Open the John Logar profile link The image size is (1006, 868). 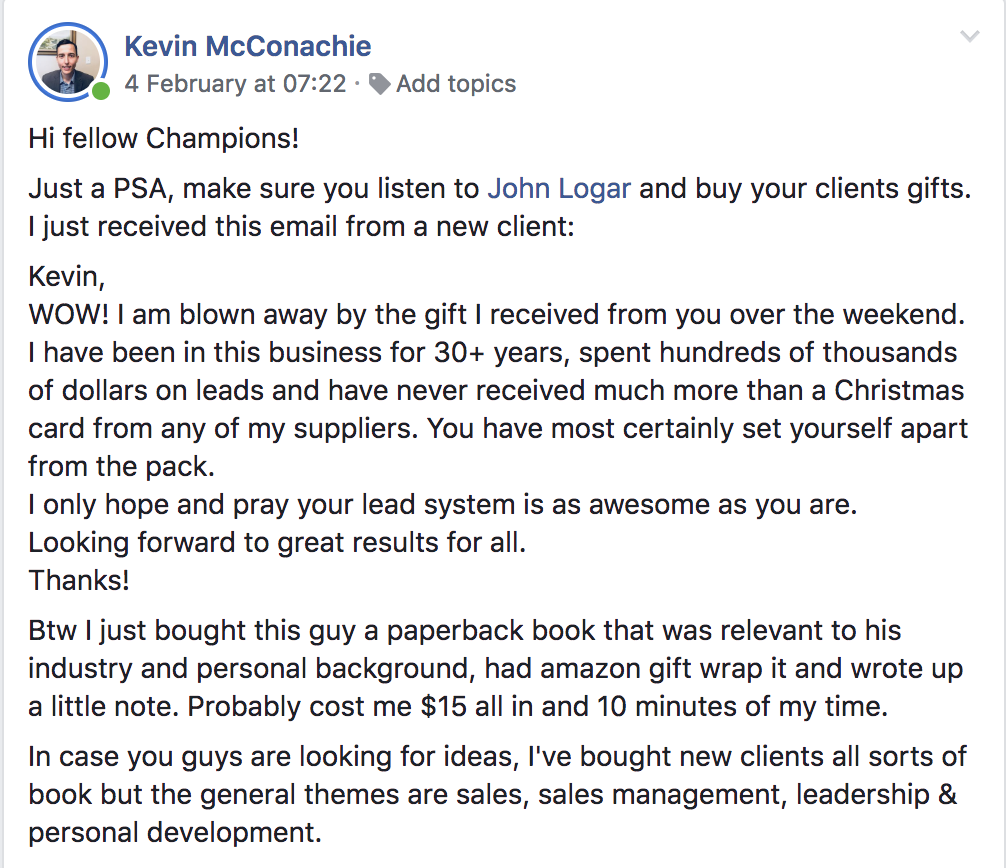coord(559,189)
